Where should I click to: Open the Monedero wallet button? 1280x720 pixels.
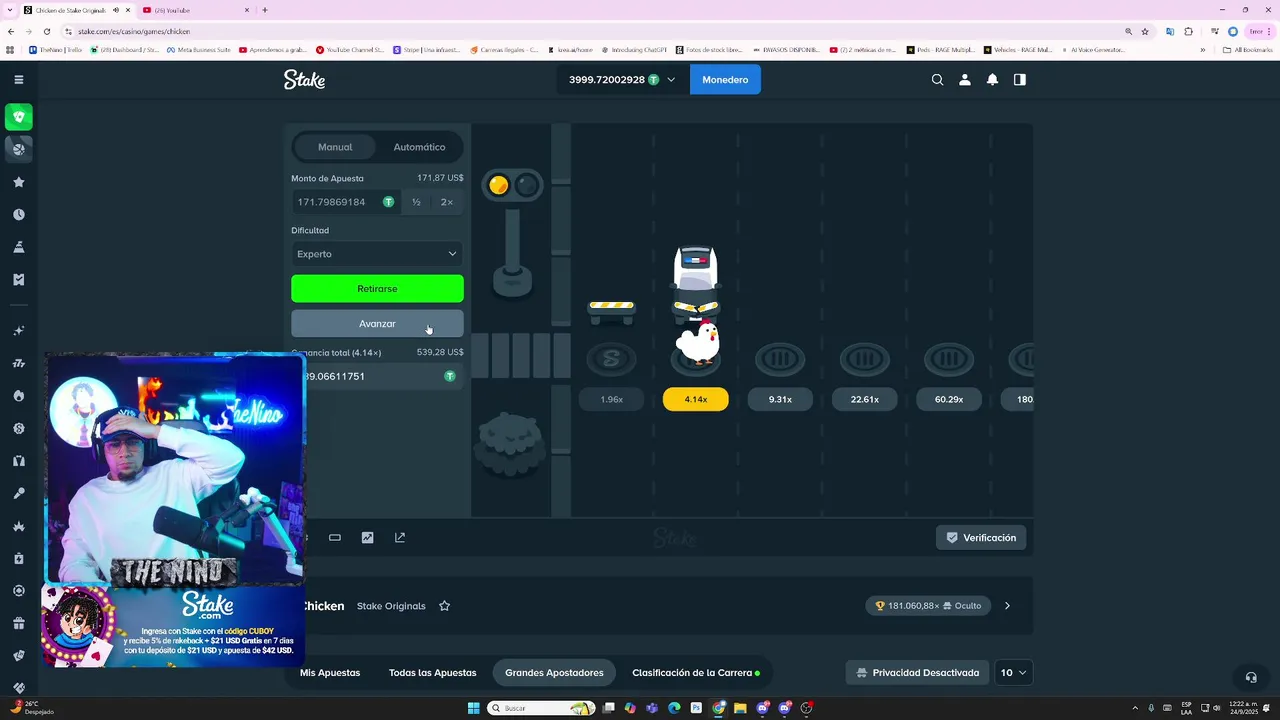pos(725,80)
